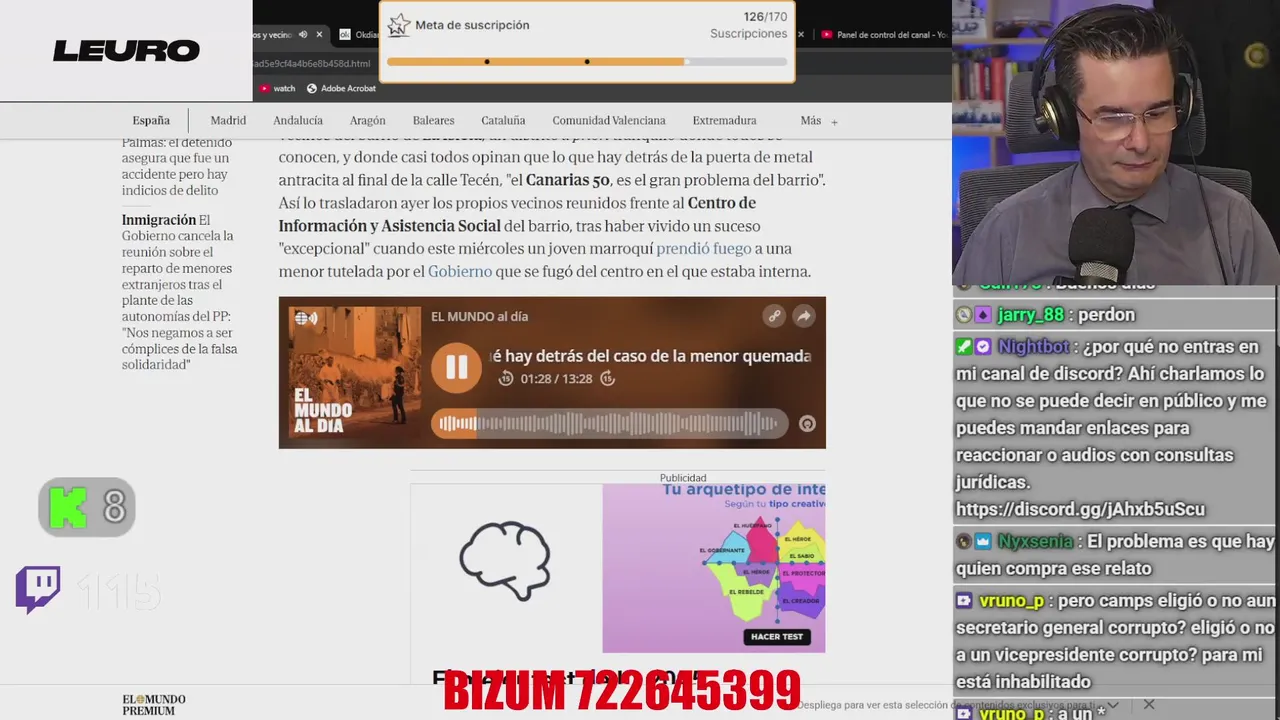
Task: Click the Twitch logo overlay
Action: pos(38,590)
